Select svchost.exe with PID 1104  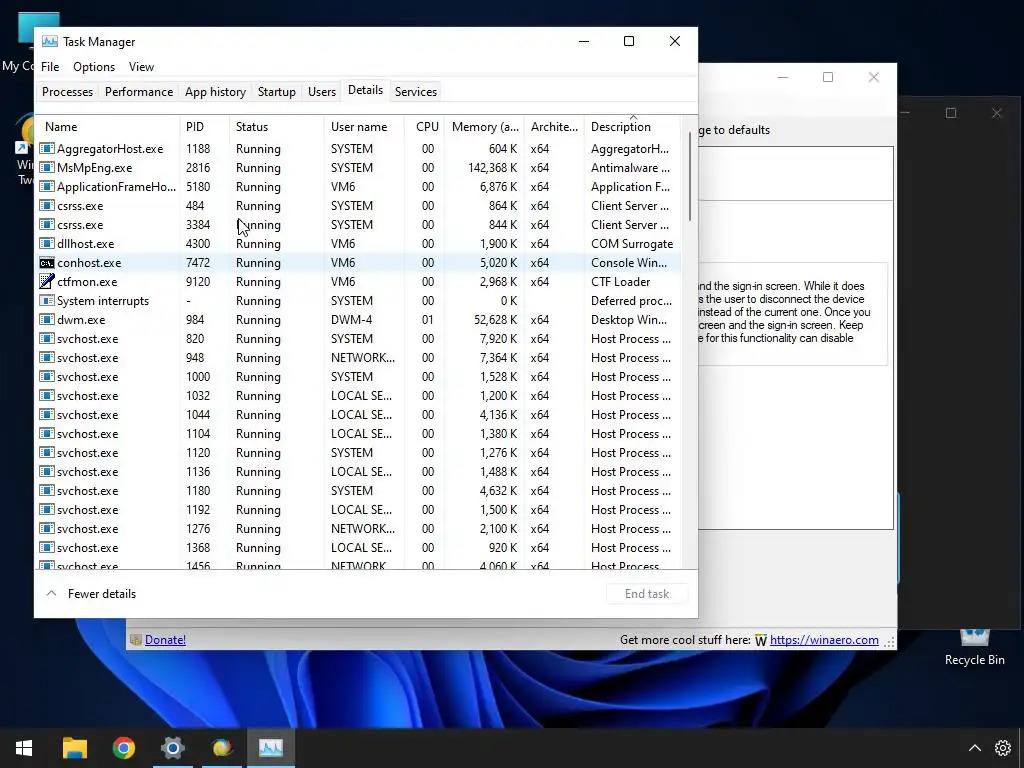pyautogui.click(x=359, y=434)
